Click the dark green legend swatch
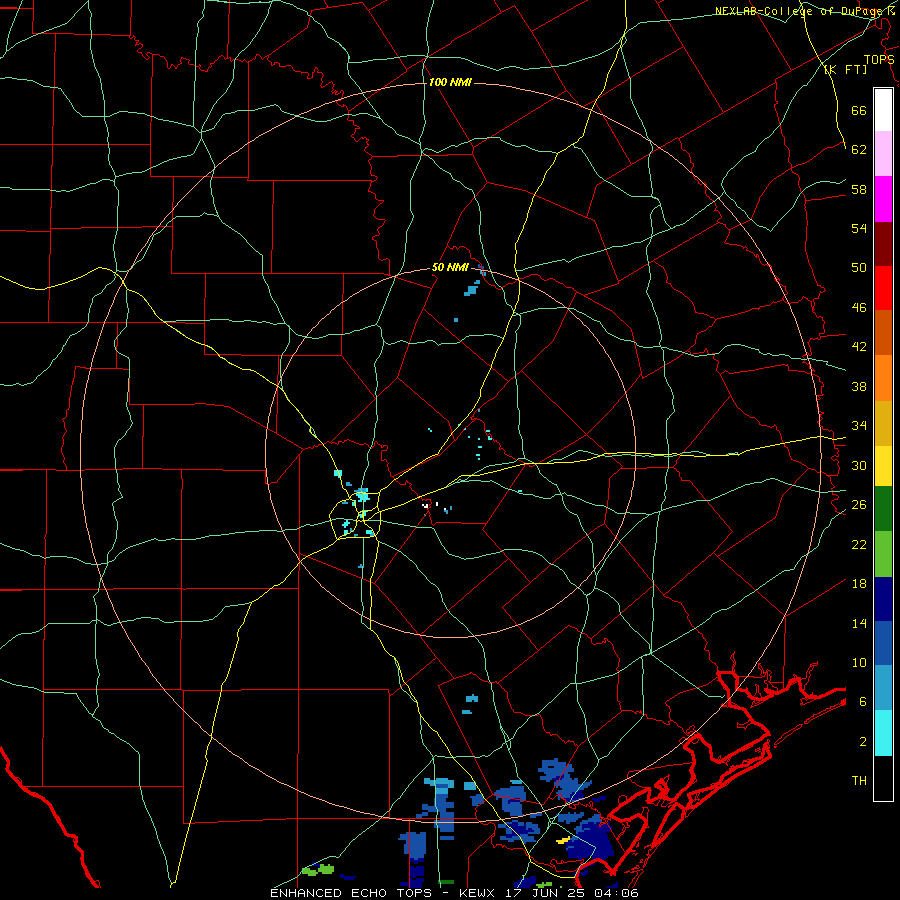Screen dimensions: 900x900 [883, 509]
